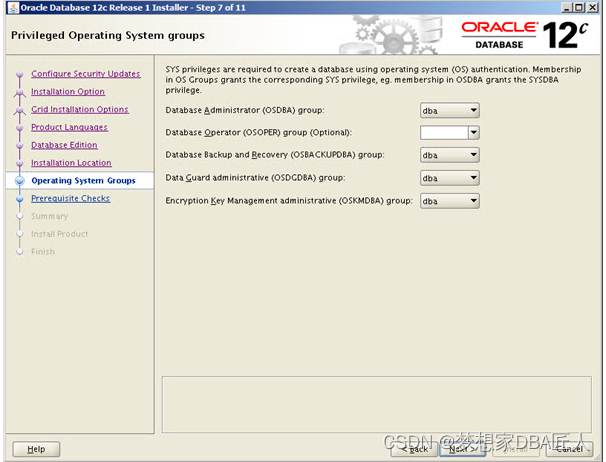Open the OSDBA group dropdown

(x=449, y=111)
